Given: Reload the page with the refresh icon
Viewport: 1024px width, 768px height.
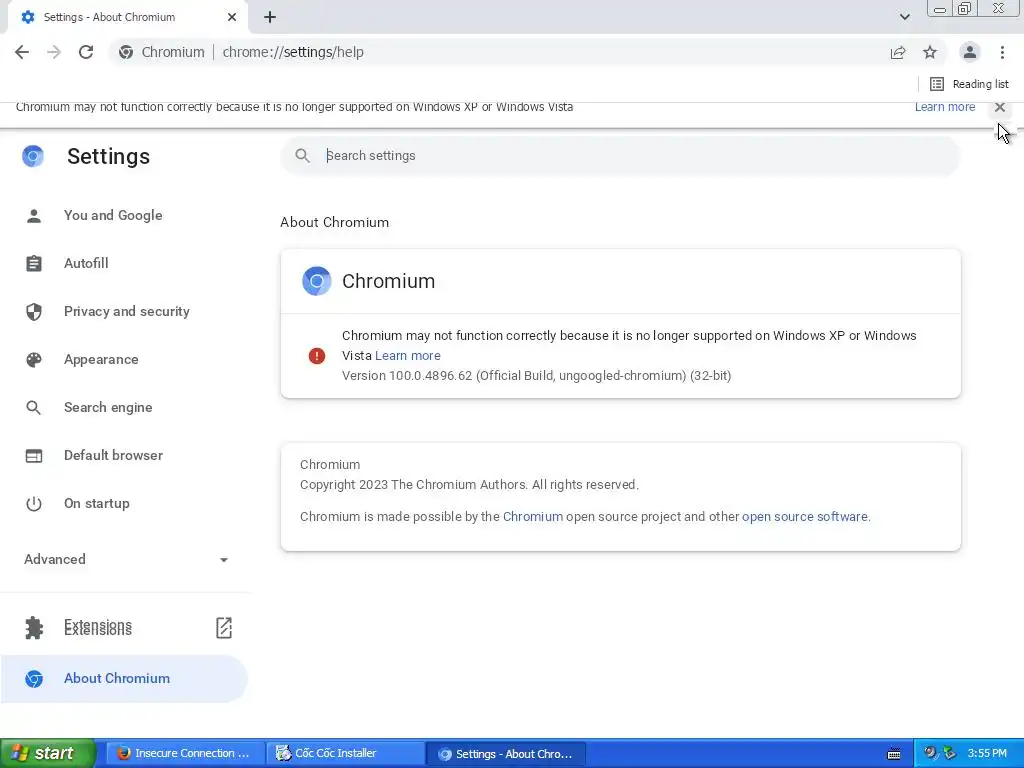Looking at the screenshot, I should [x=86, y=52].
